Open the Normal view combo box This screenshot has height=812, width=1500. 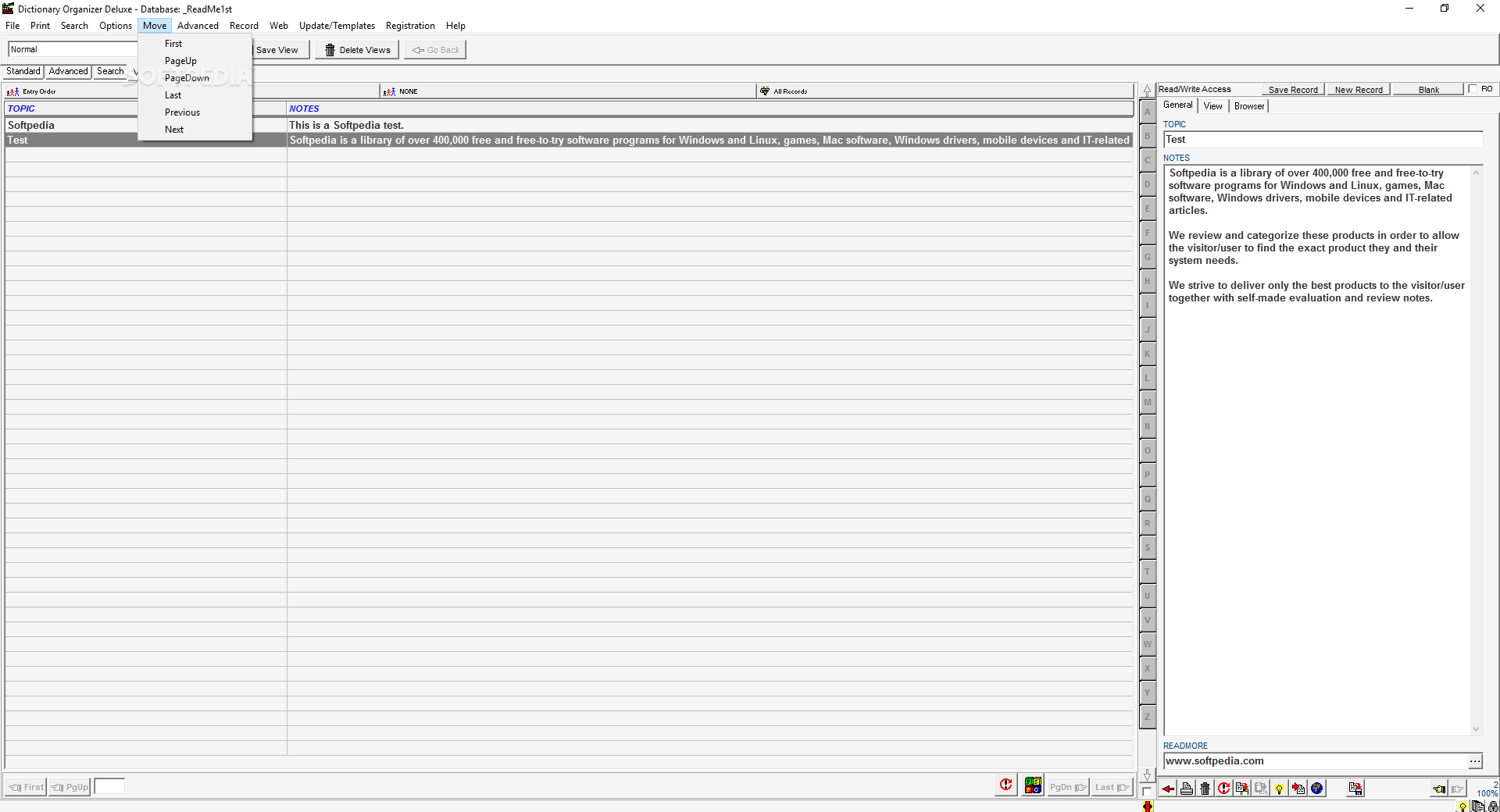point(73,49)
